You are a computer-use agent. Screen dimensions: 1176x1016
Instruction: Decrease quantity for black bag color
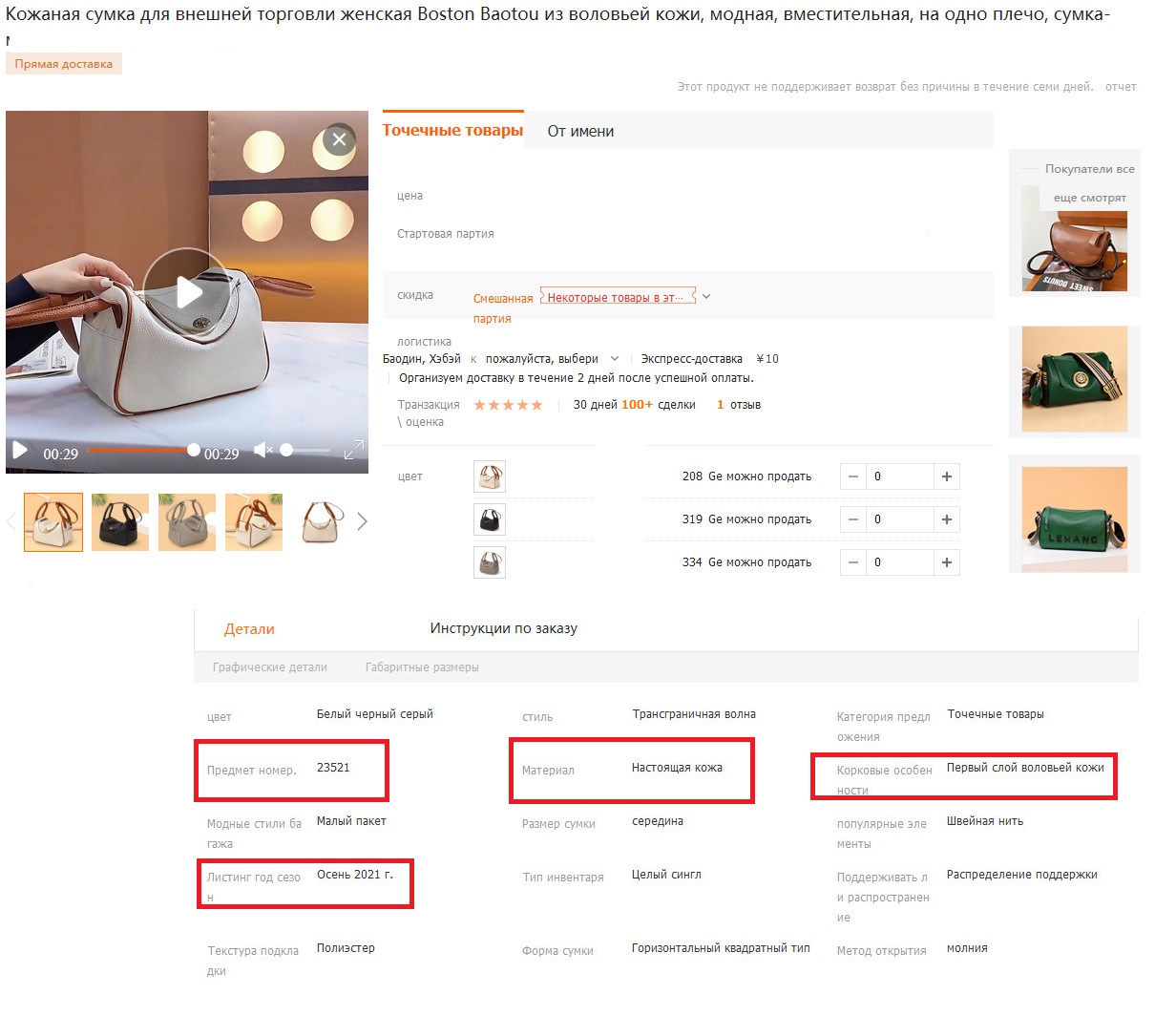853,519
